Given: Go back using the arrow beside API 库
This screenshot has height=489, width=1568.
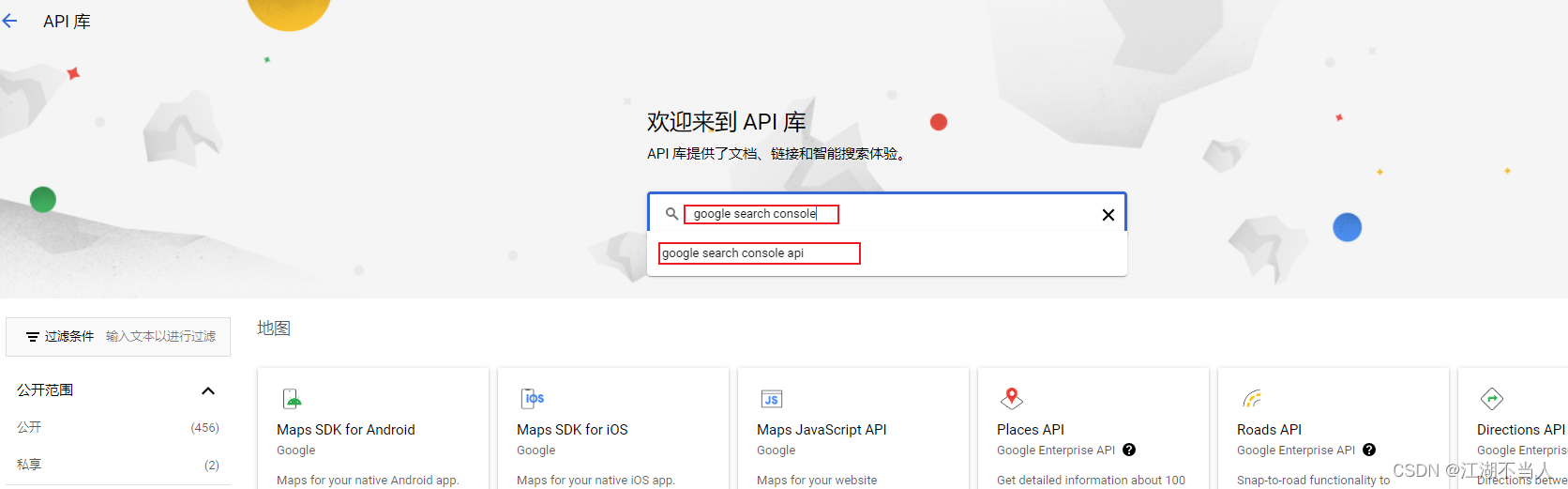Looking at the screenshot, I should (10, 21).
